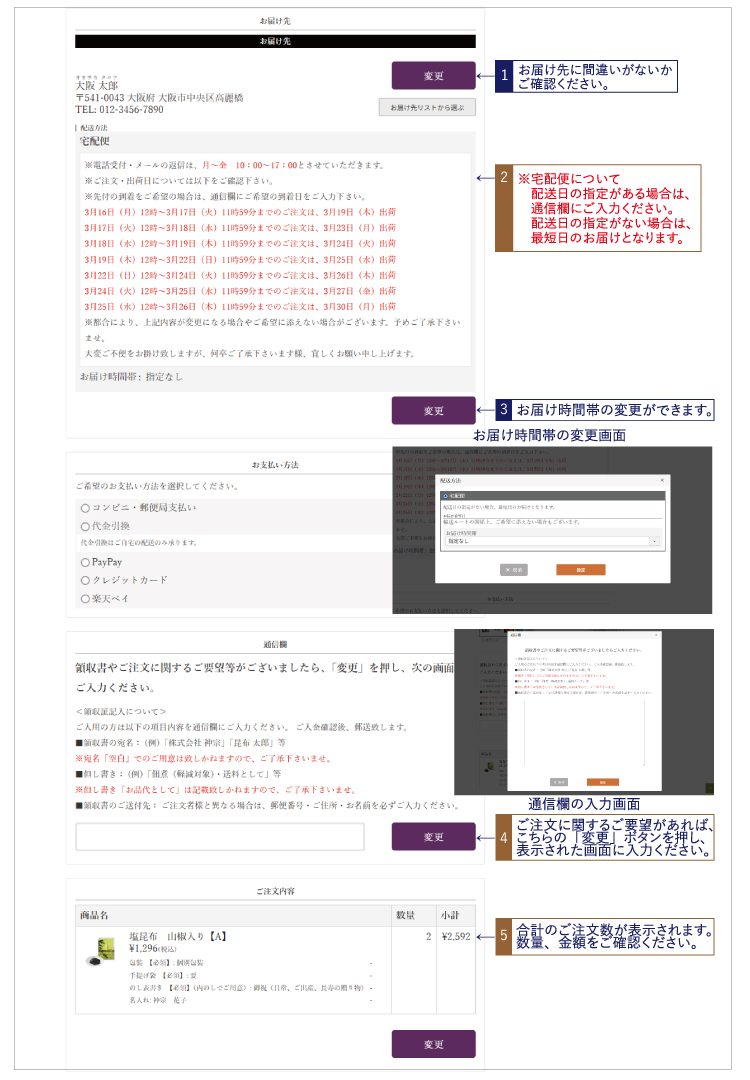The height and width of the screenshot is (1080, 750).
Task: Choose PayPay as payment method
Action: [x=85, y=562]
